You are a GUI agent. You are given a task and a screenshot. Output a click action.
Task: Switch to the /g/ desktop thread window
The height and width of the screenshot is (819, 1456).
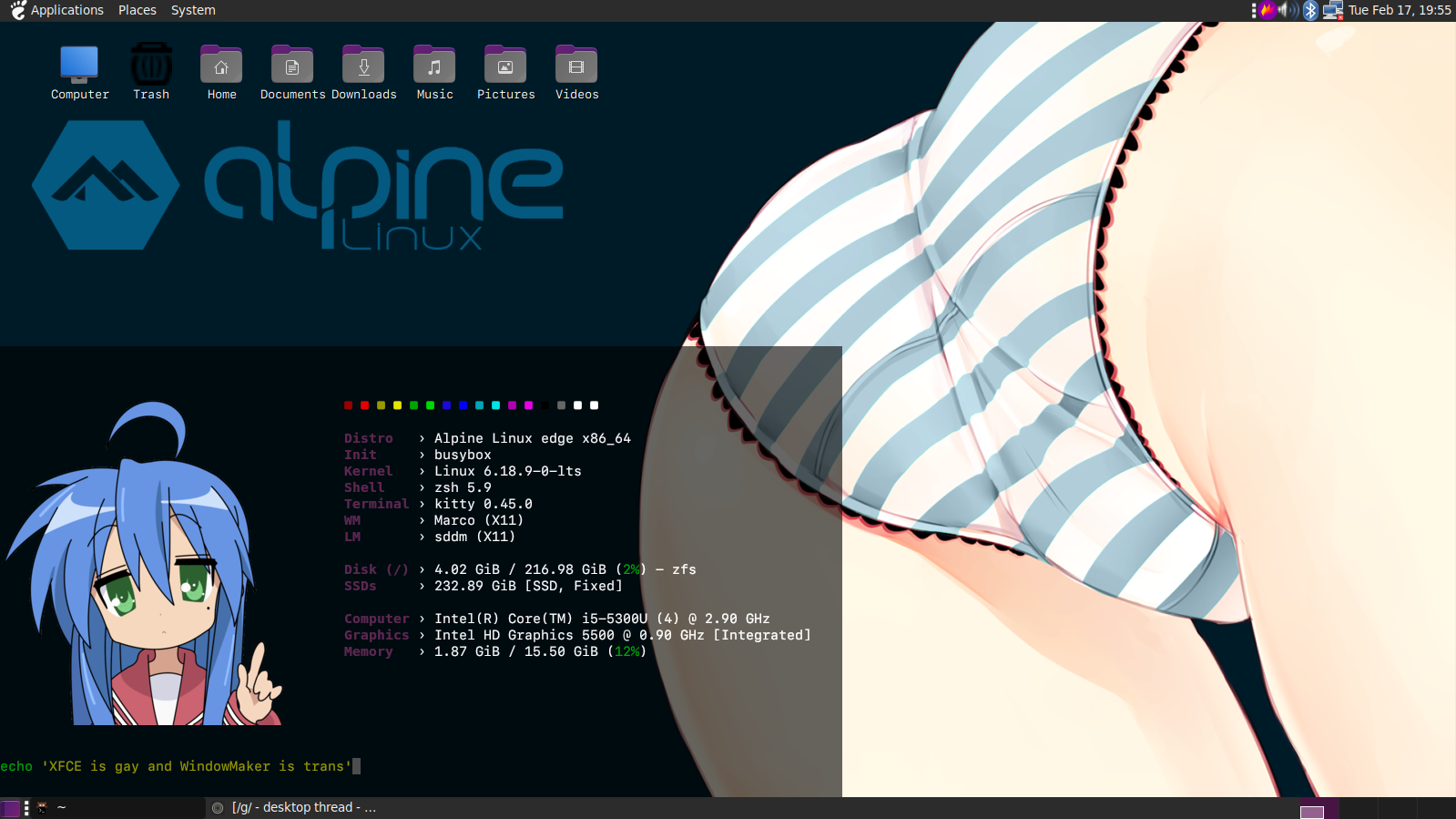pyautogui.click(x=293, y=808)
